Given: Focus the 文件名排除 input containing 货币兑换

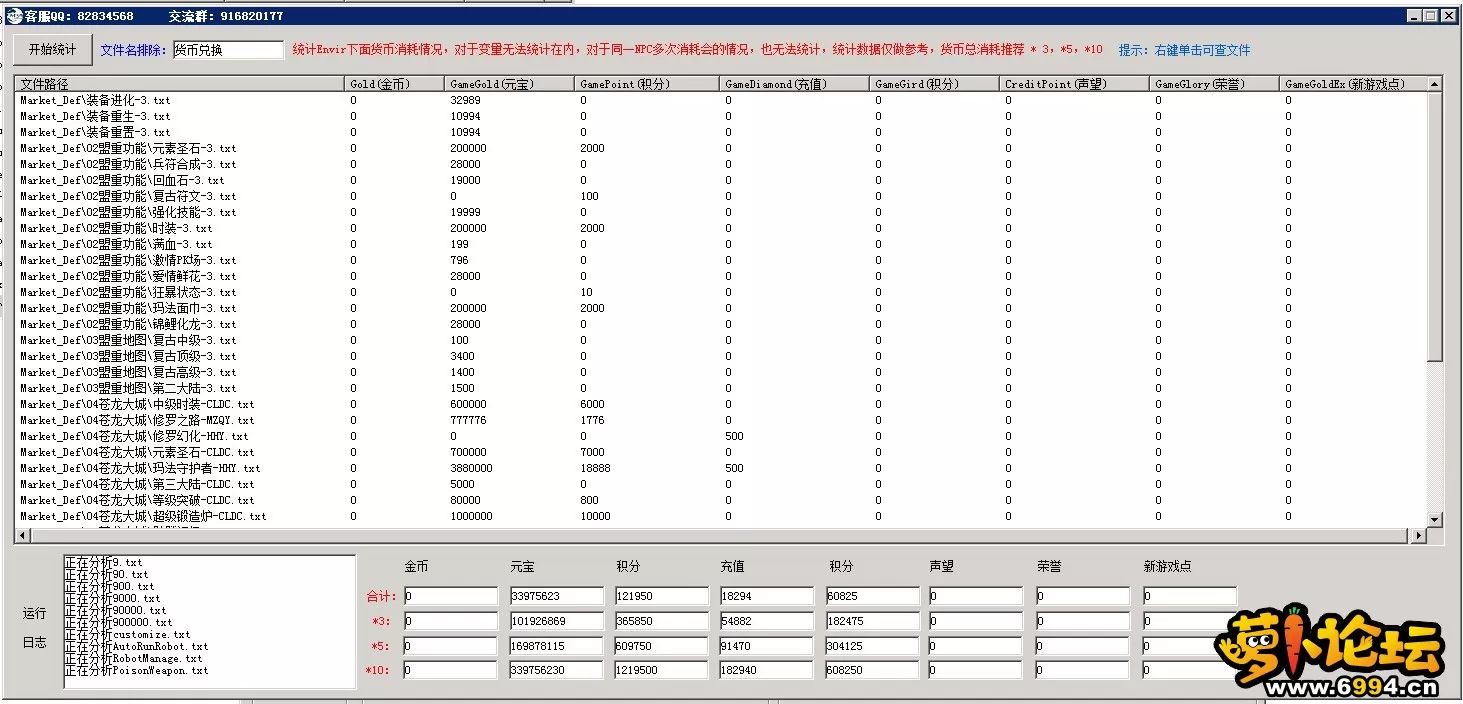Looking at the screenshot, I should coord(228,50).
